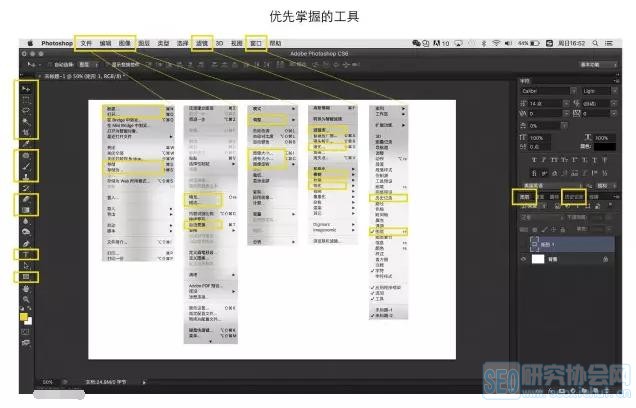Switch to 历史记录 panel tab
The height and width of the screenshot is (408, 636).
click(574, 197)
